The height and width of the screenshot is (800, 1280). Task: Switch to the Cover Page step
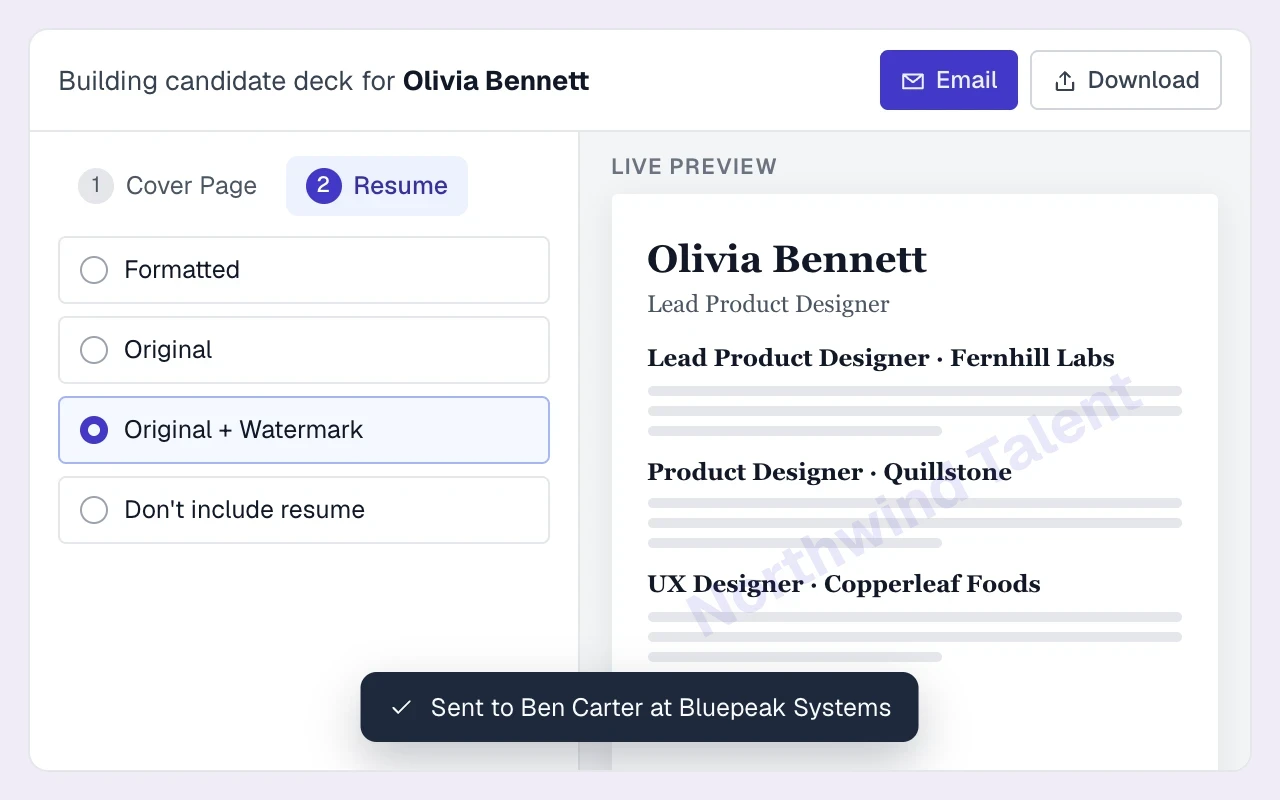click(167, 186)
